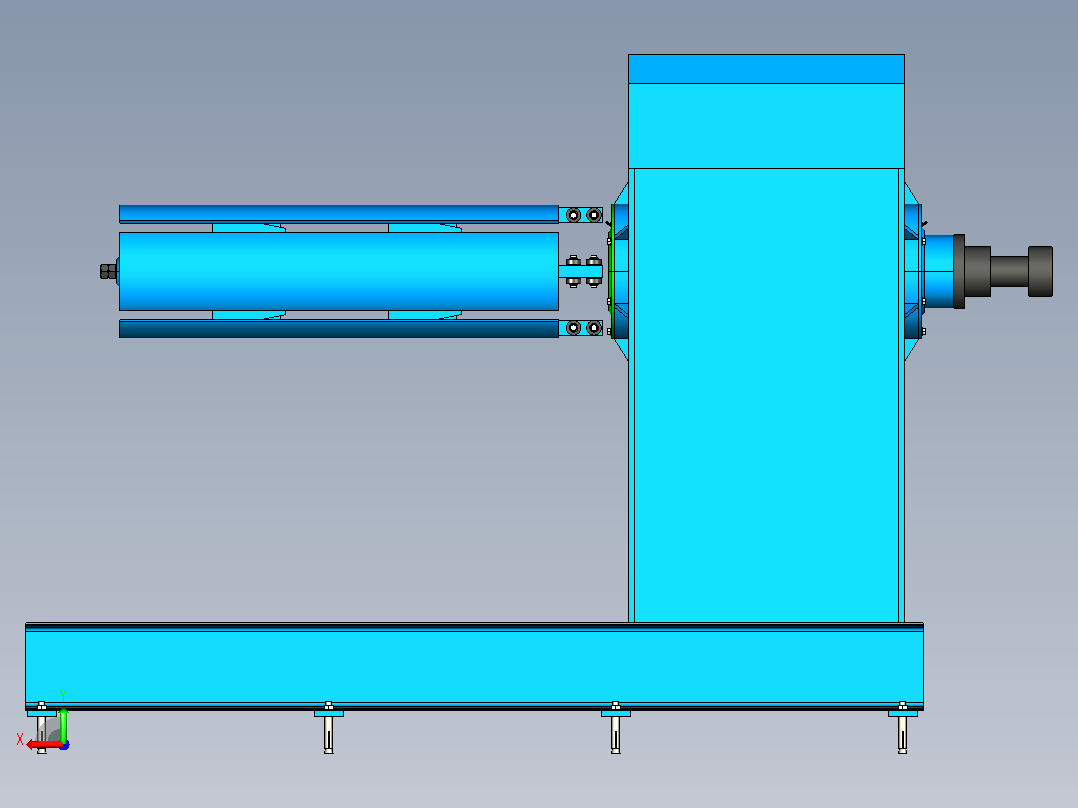
Task: Click the "Y" axis label
Action: click(63, 696)
